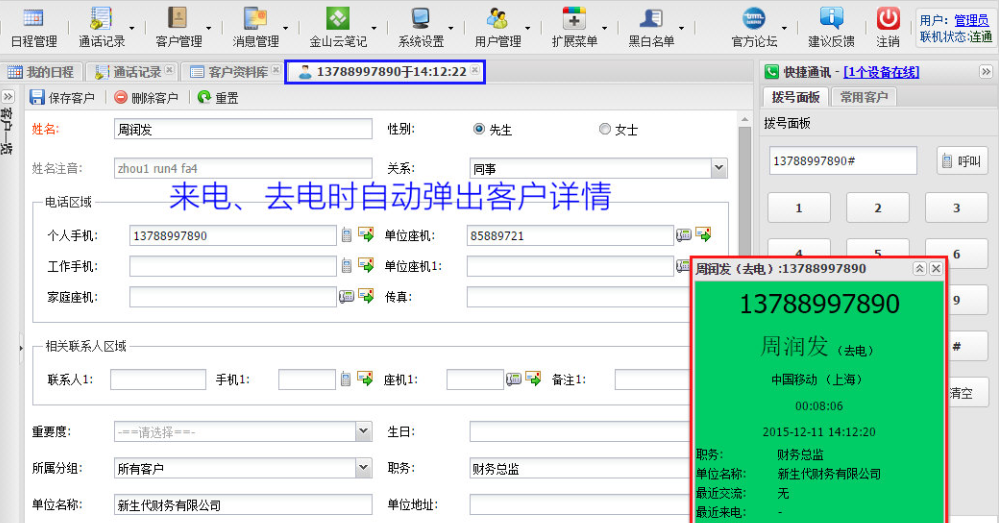Open the 日程管理 toolbar icon
Image resolution: width=999 pixels, height=523 pixels.
pyautogui.click(x=33, y=19)
